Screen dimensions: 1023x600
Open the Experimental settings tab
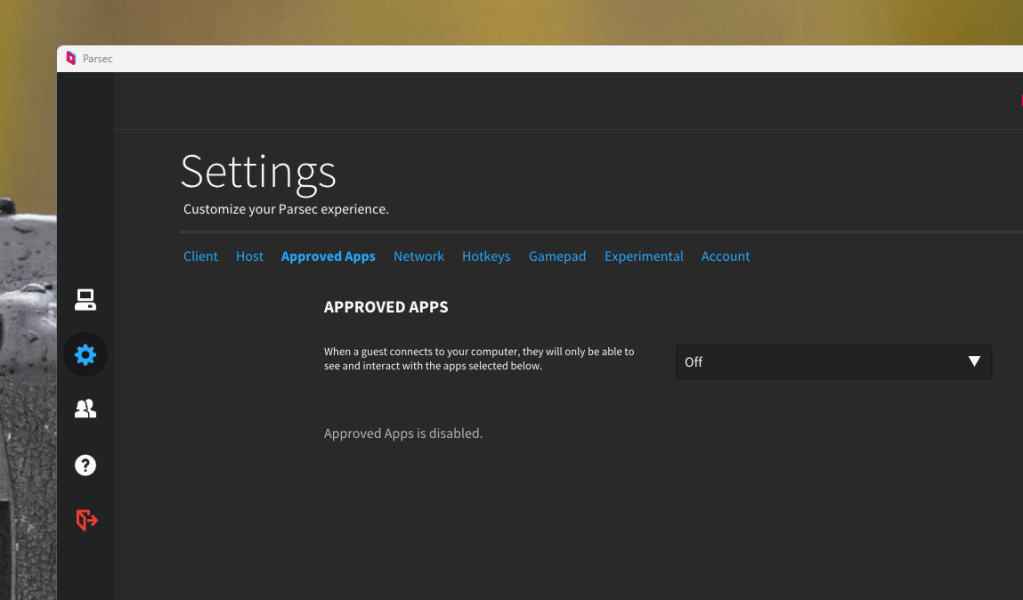coord(644,256)
